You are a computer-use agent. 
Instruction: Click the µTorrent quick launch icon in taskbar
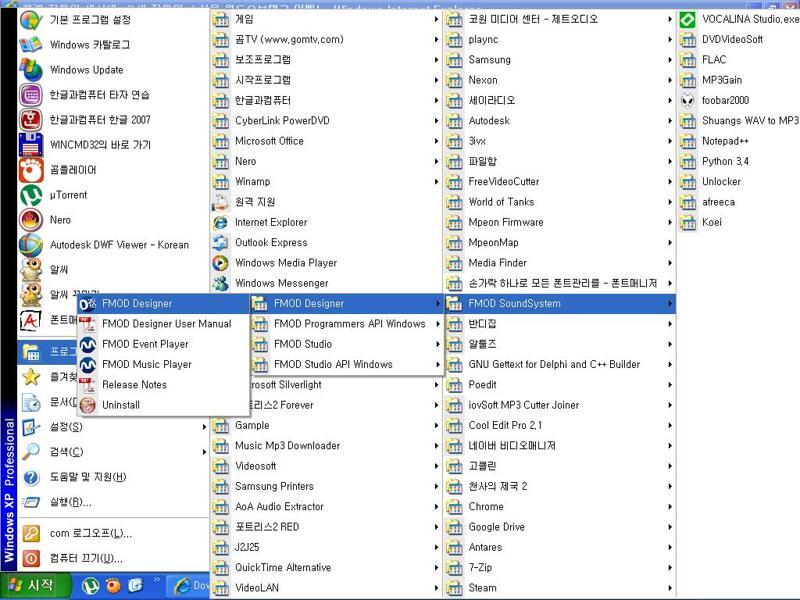pyautogui.click(x=90, y=585)
